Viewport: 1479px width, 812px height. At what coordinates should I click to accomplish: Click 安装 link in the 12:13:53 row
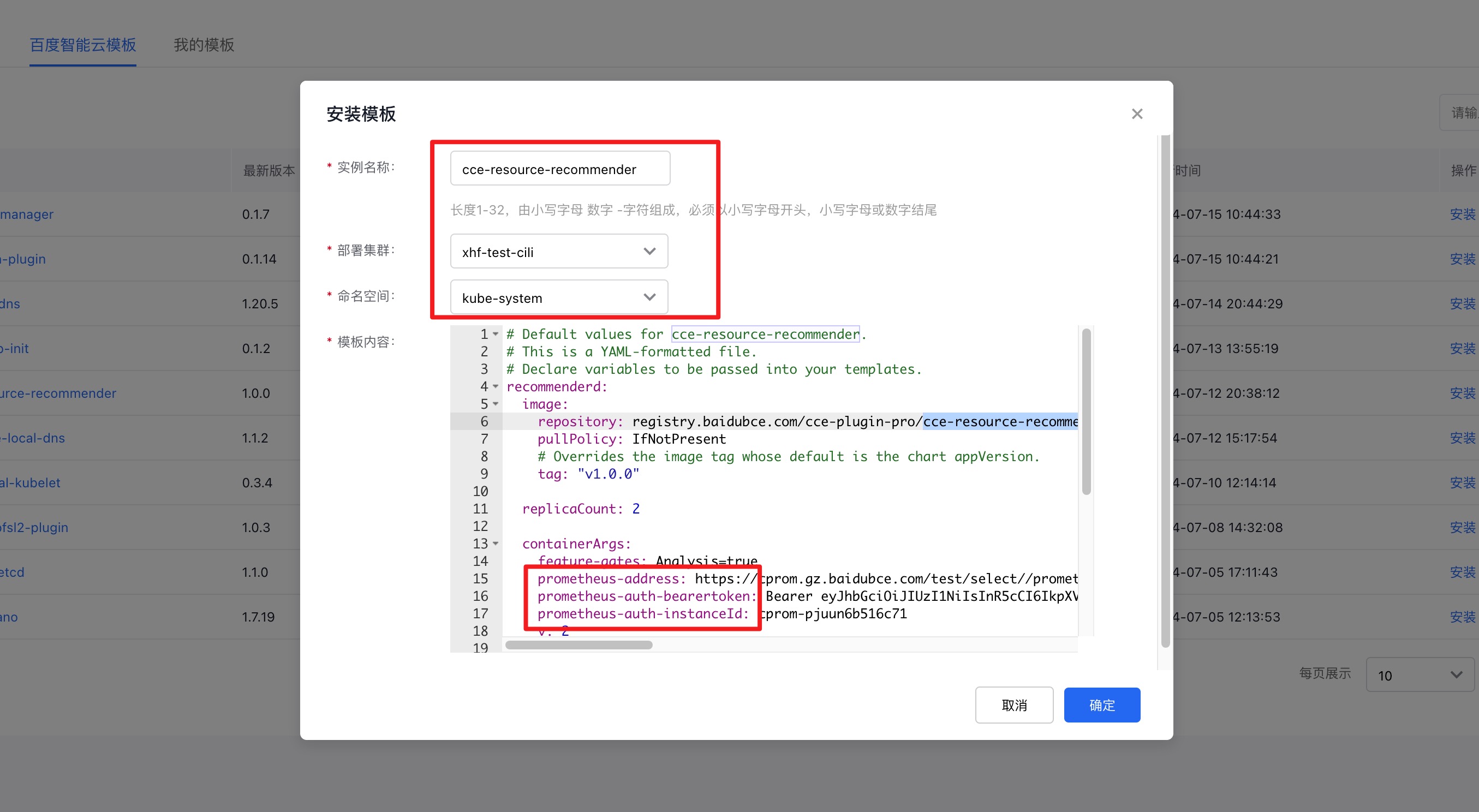click(x=1462, y=617)
